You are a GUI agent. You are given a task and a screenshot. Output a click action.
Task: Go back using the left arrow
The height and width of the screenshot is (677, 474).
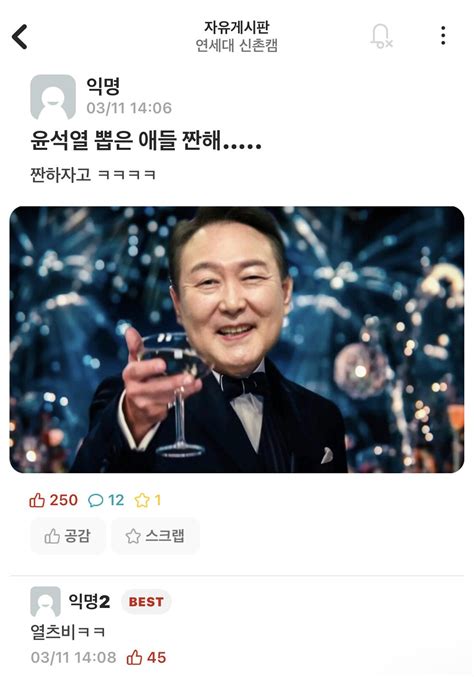(x=20, y=37)
